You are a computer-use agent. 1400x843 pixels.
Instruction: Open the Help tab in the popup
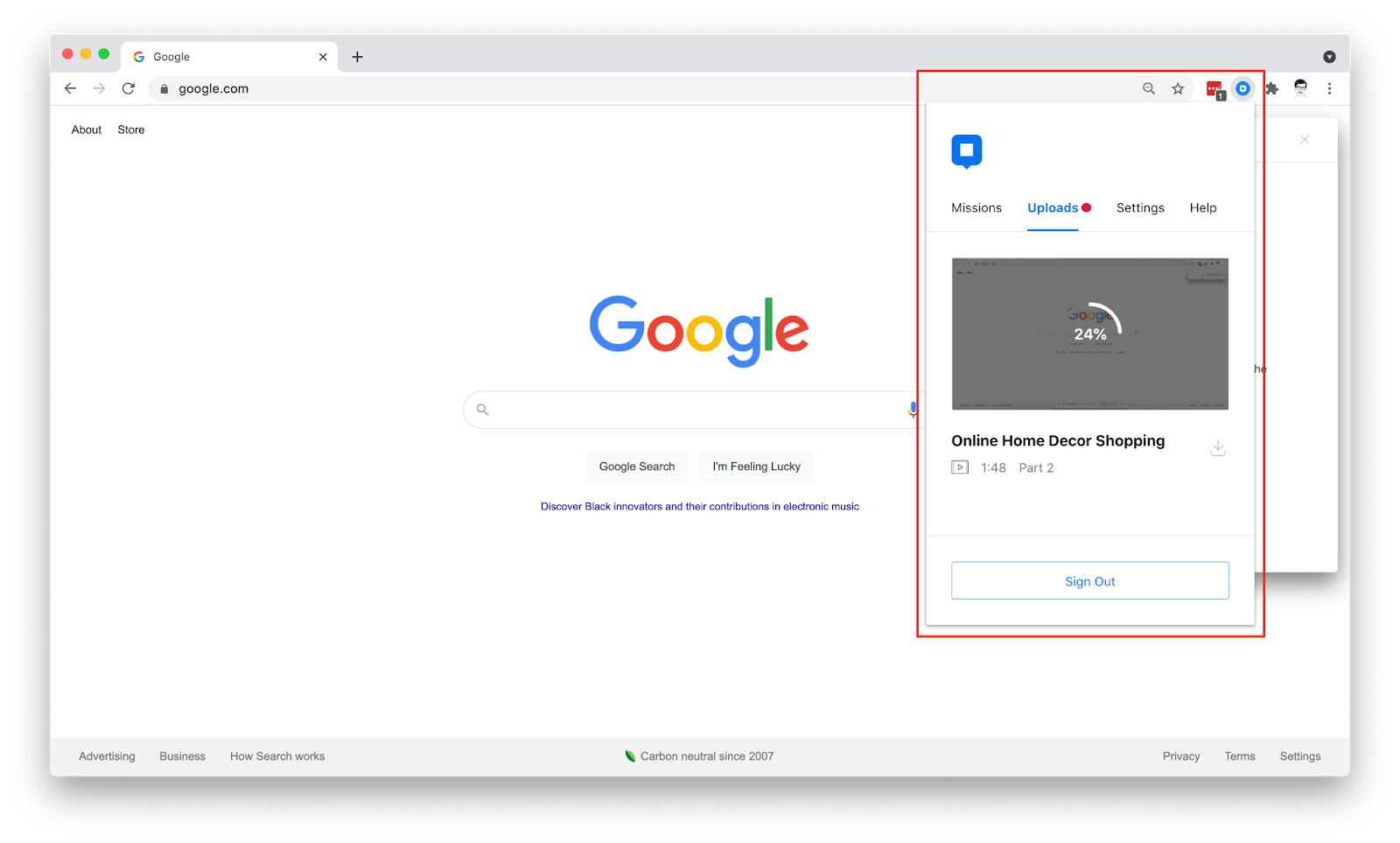[x=1203, y=208]
